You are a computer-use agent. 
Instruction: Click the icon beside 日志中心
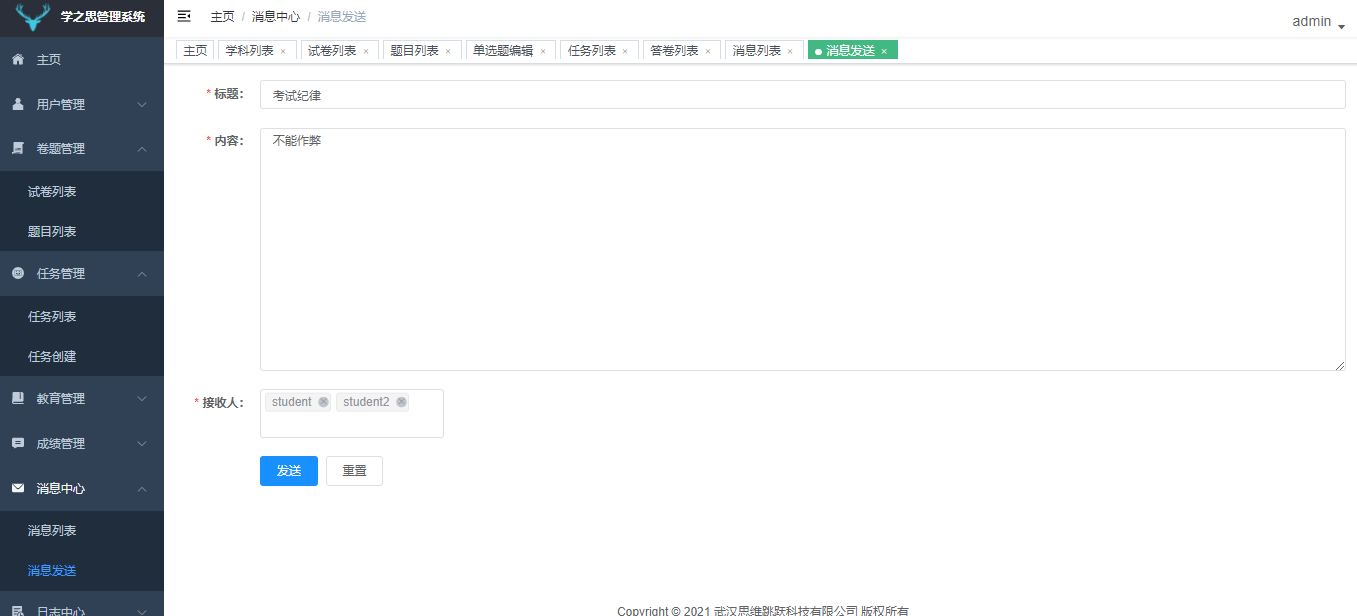tap(18, 611)
